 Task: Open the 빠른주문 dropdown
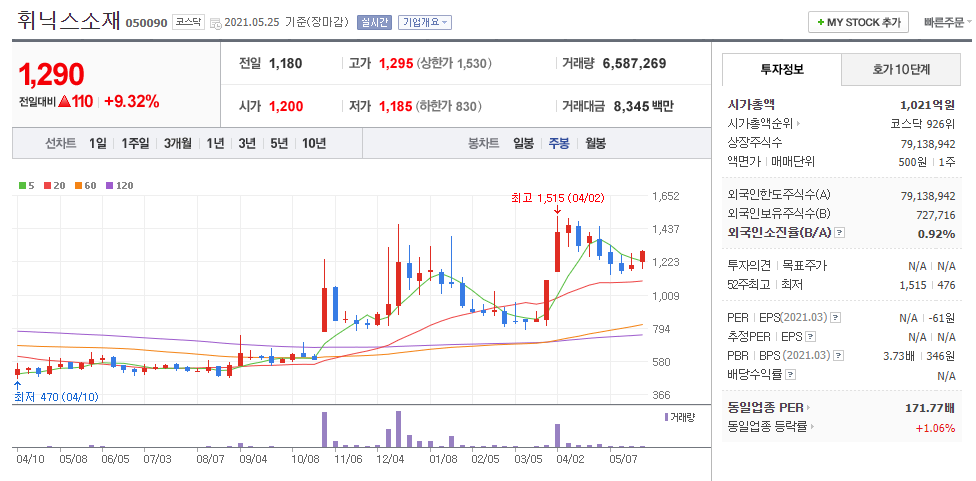(947, 22)
